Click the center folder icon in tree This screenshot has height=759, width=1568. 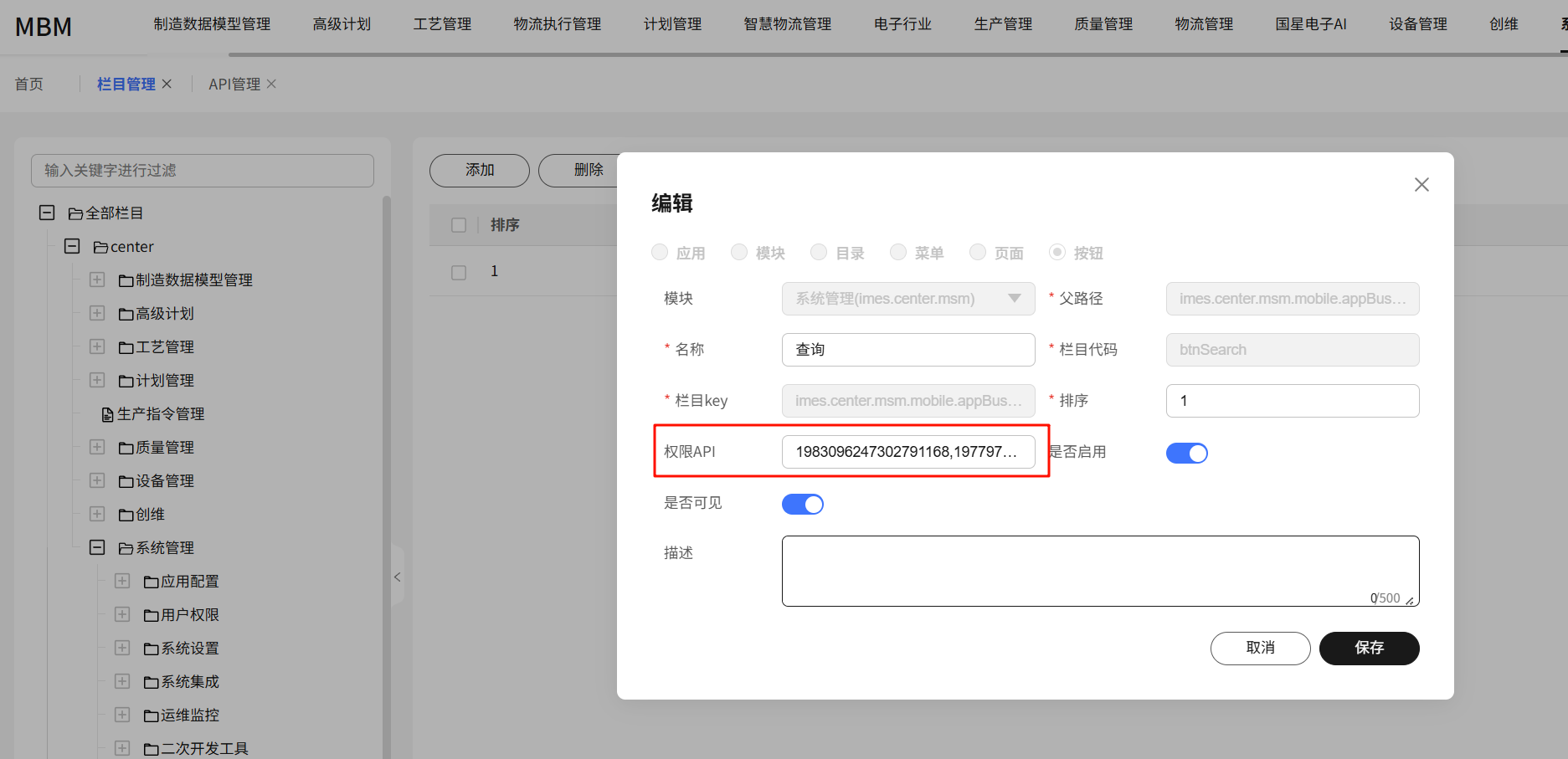(x=100, y=248)
